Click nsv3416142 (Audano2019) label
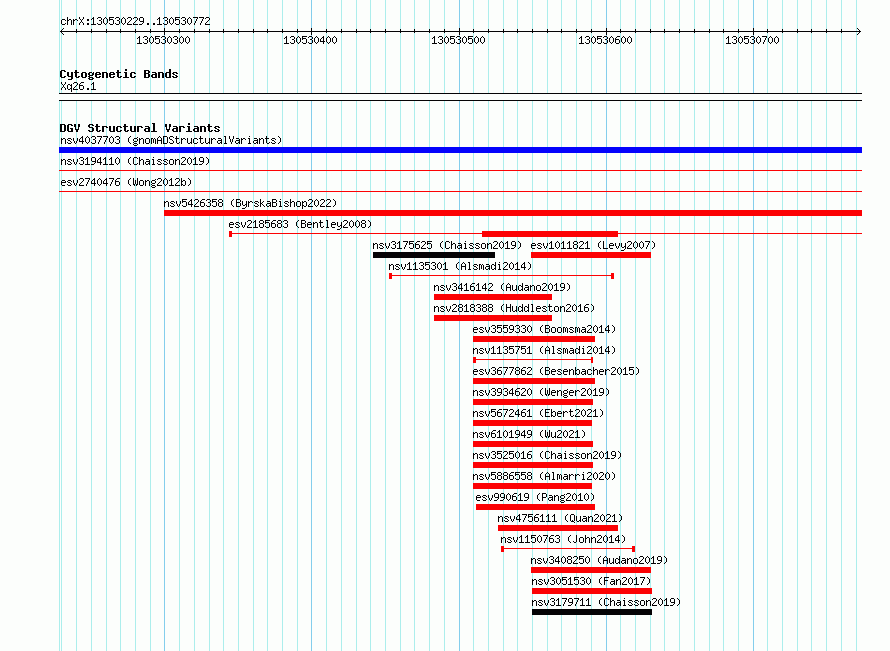 [502, 287]
